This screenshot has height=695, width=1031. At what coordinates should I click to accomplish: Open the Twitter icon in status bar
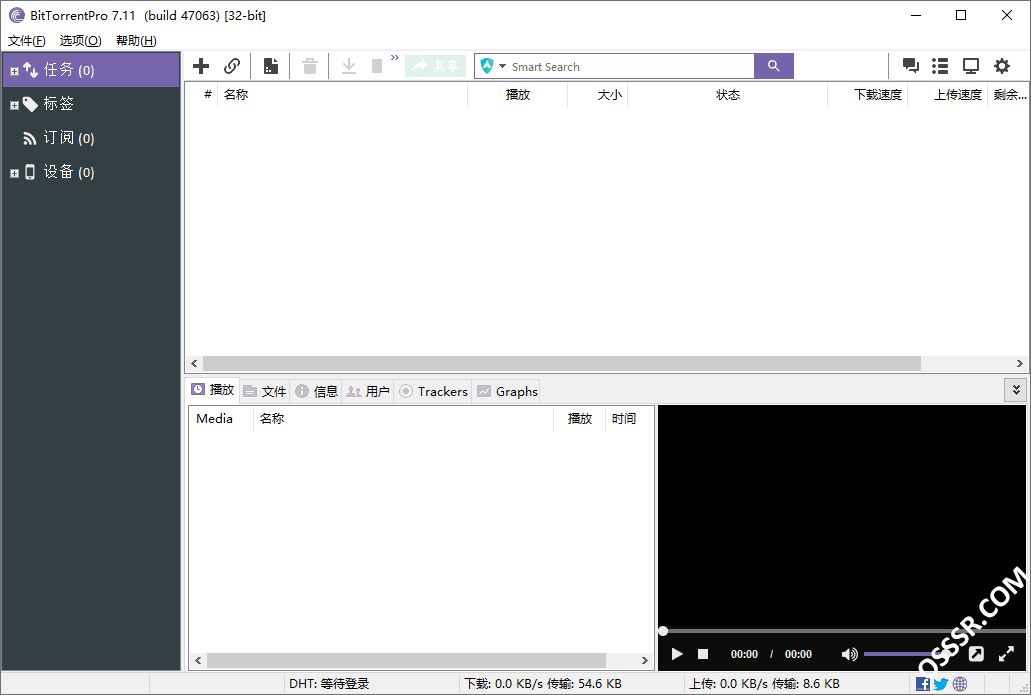[x=941, y=684]
